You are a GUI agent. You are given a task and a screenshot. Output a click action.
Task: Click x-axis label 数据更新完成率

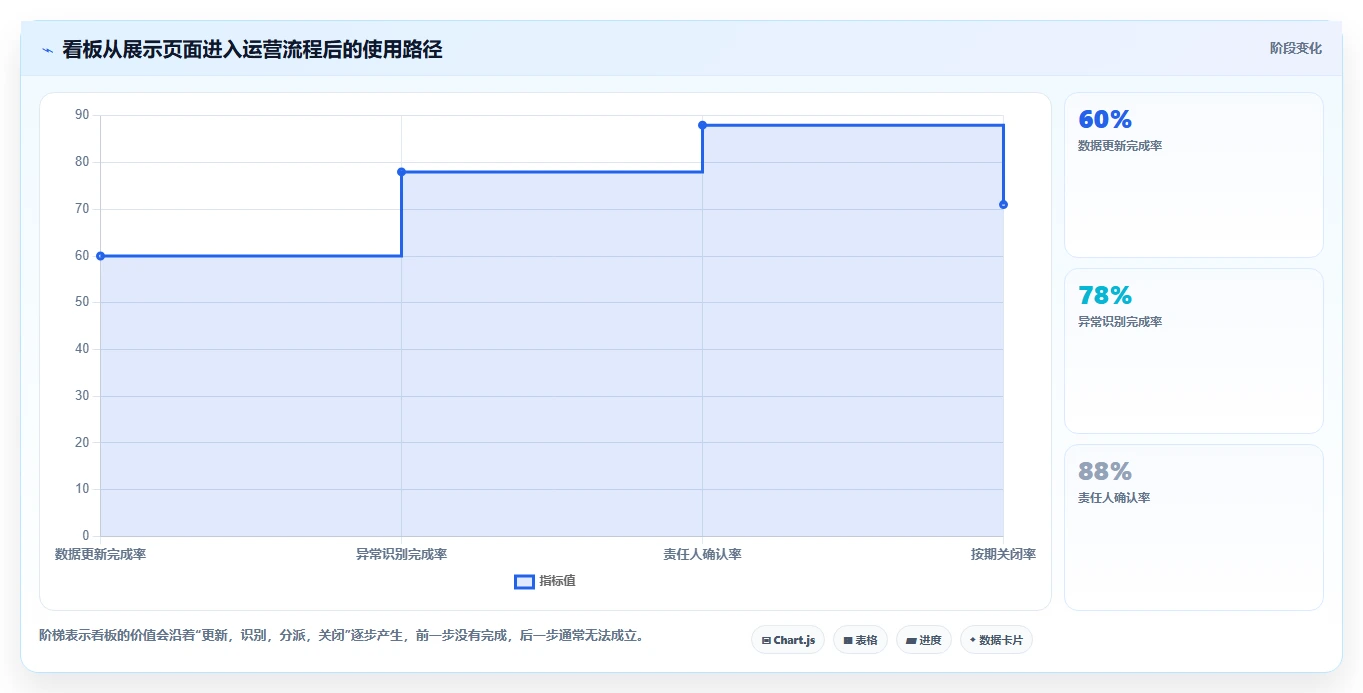(x=100, y=554)
